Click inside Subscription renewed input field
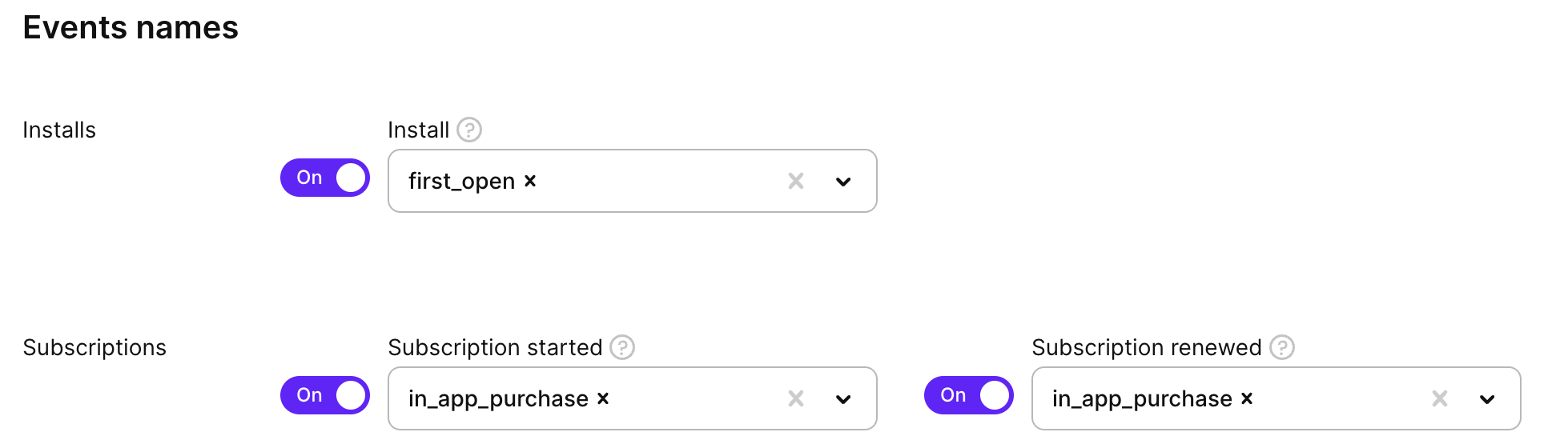Viewport: 1568px width, 448px height. coord(1337,398)
